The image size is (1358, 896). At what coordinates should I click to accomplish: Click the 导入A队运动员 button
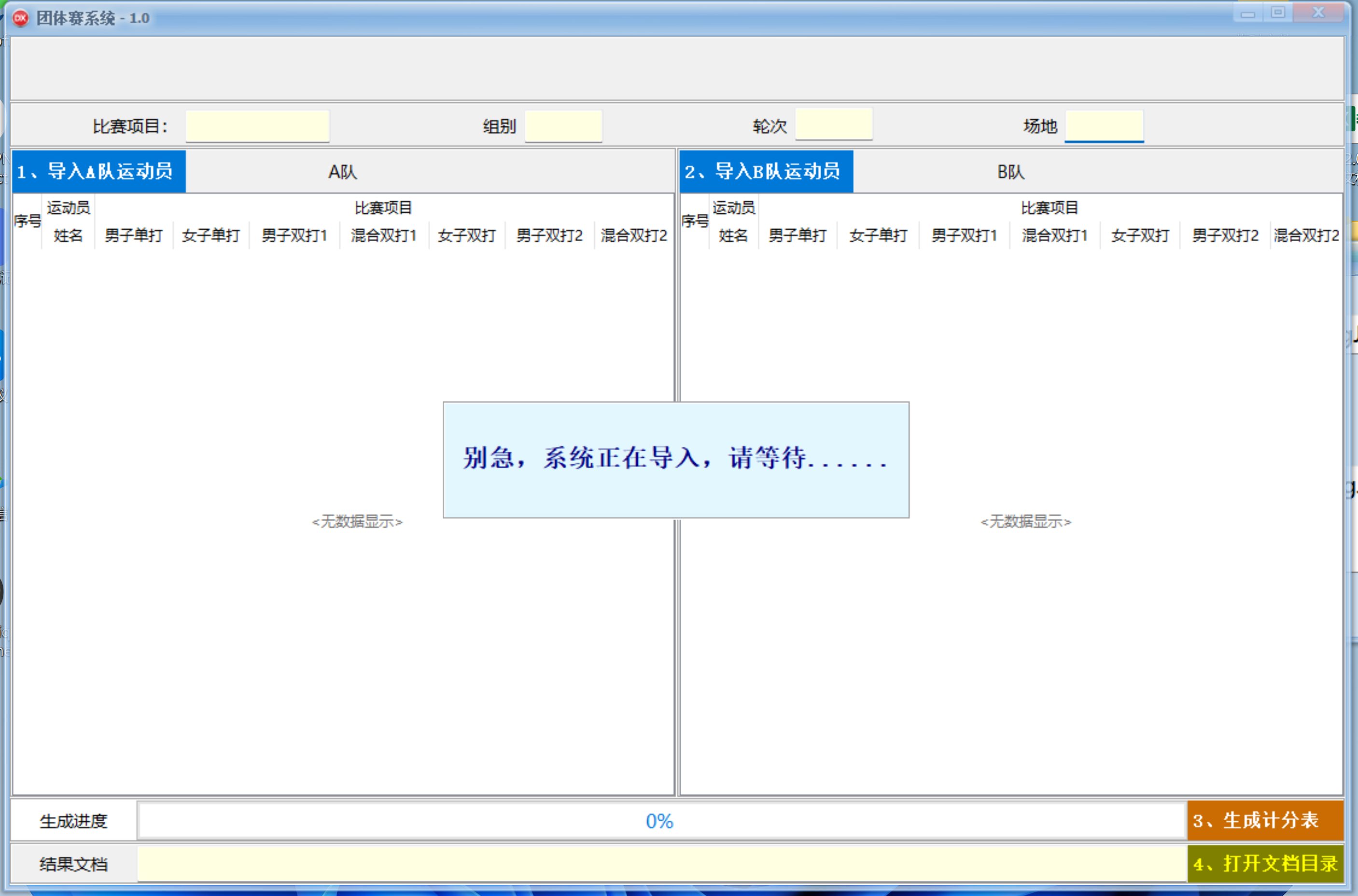click(99, 171)
